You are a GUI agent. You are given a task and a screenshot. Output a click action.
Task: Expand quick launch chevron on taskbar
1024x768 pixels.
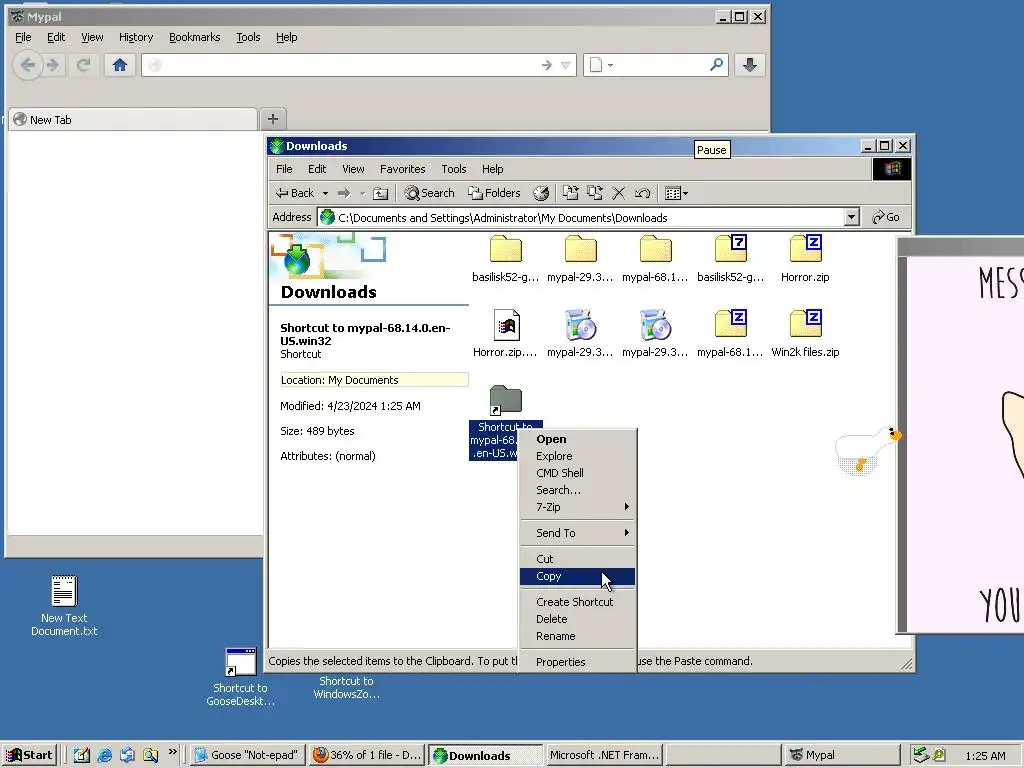(x=173, y=752)
